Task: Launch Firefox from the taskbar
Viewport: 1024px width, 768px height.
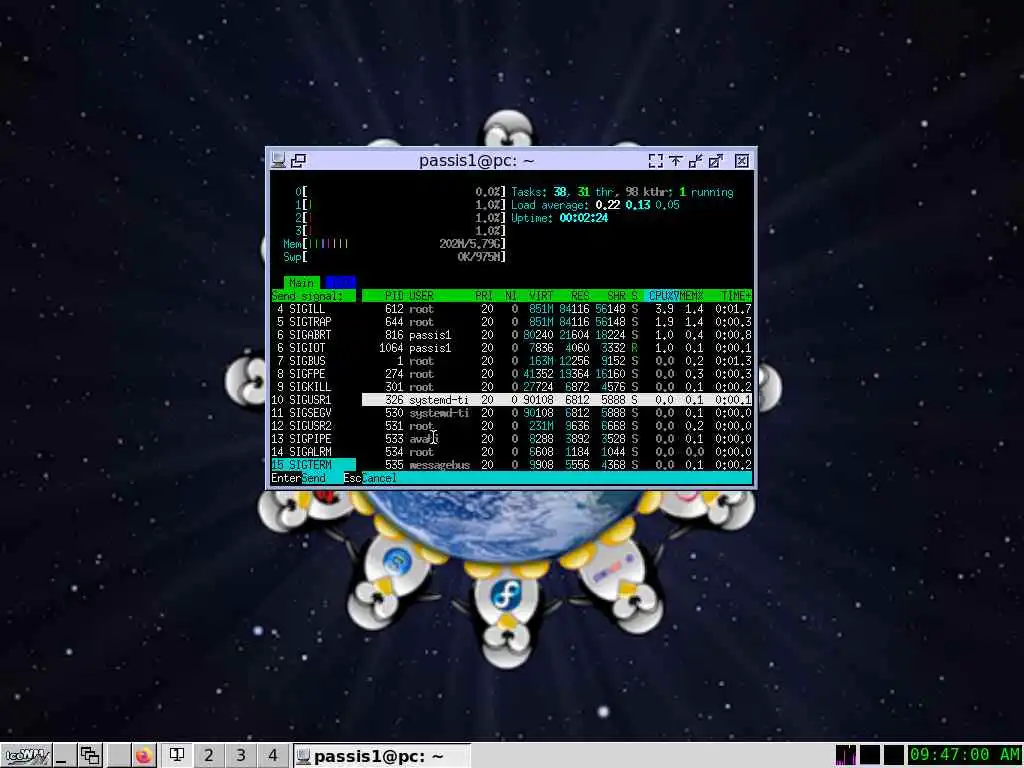Action: (x=143, y=756)
